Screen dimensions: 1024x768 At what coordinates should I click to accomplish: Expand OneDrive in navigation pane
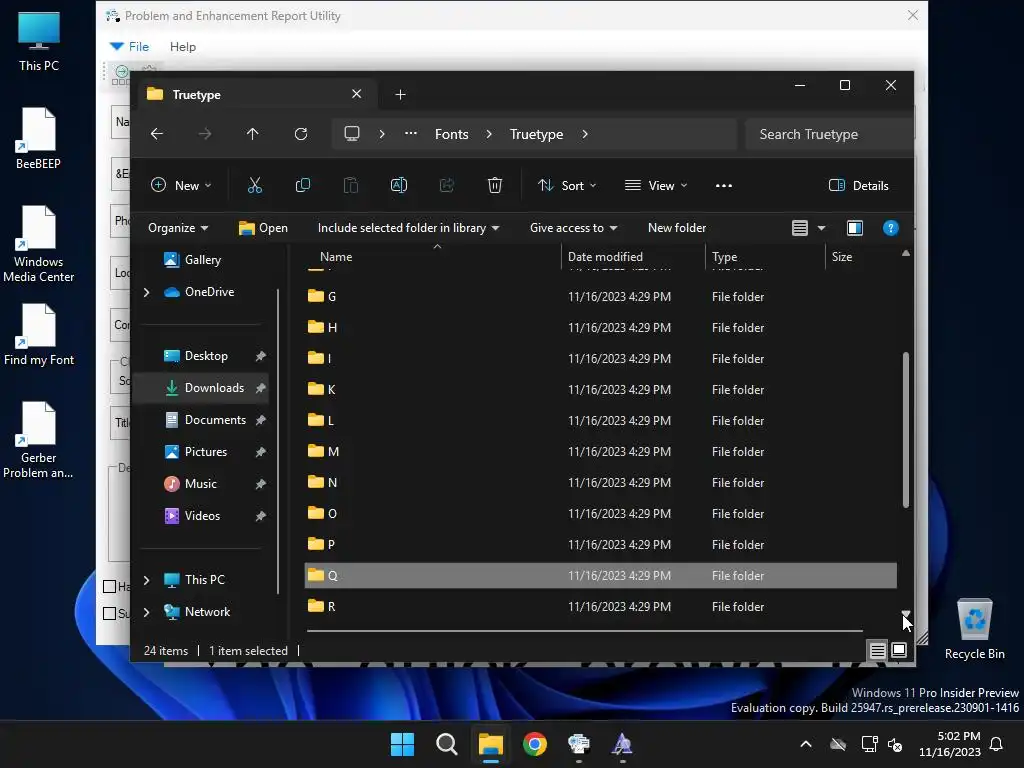point(147,292)
